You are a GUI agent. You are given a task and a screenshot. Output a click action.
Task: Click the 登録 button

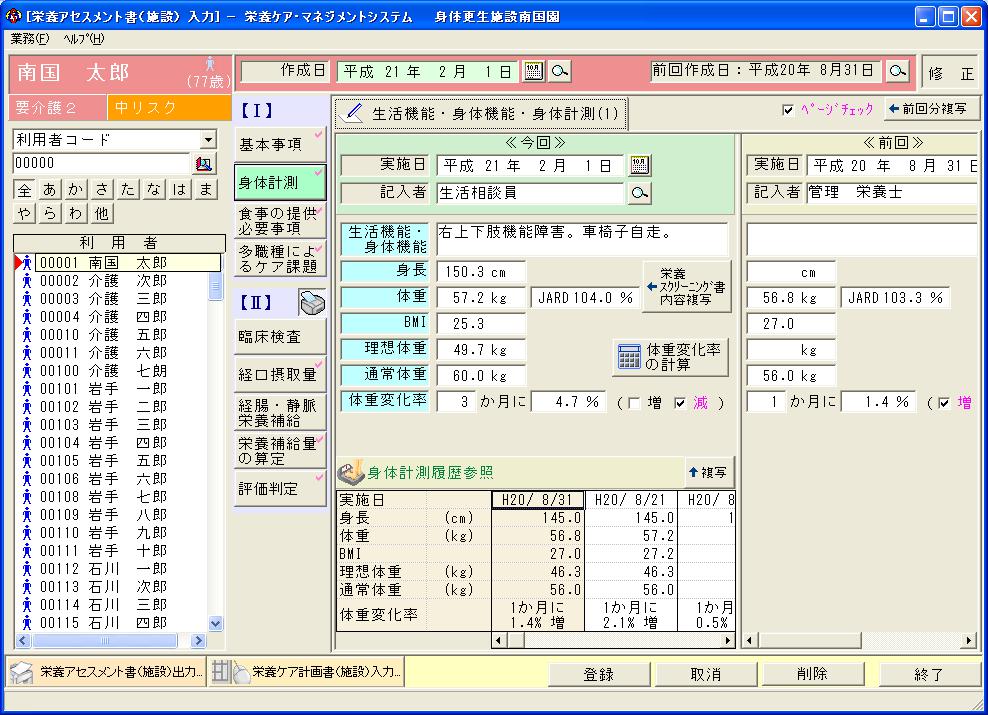click(x=598, y=674)
